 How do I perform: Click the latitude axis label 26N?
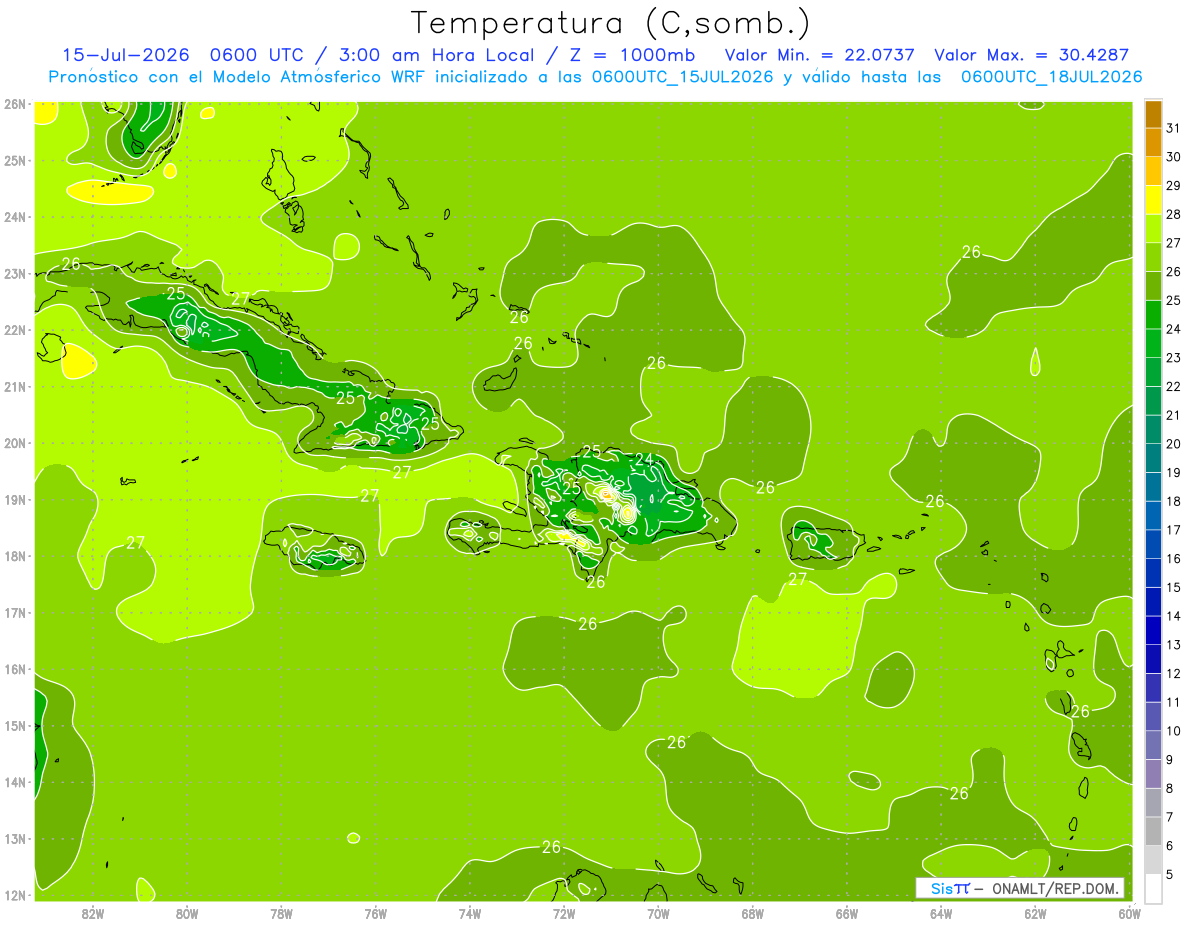[x=14, y=104]
